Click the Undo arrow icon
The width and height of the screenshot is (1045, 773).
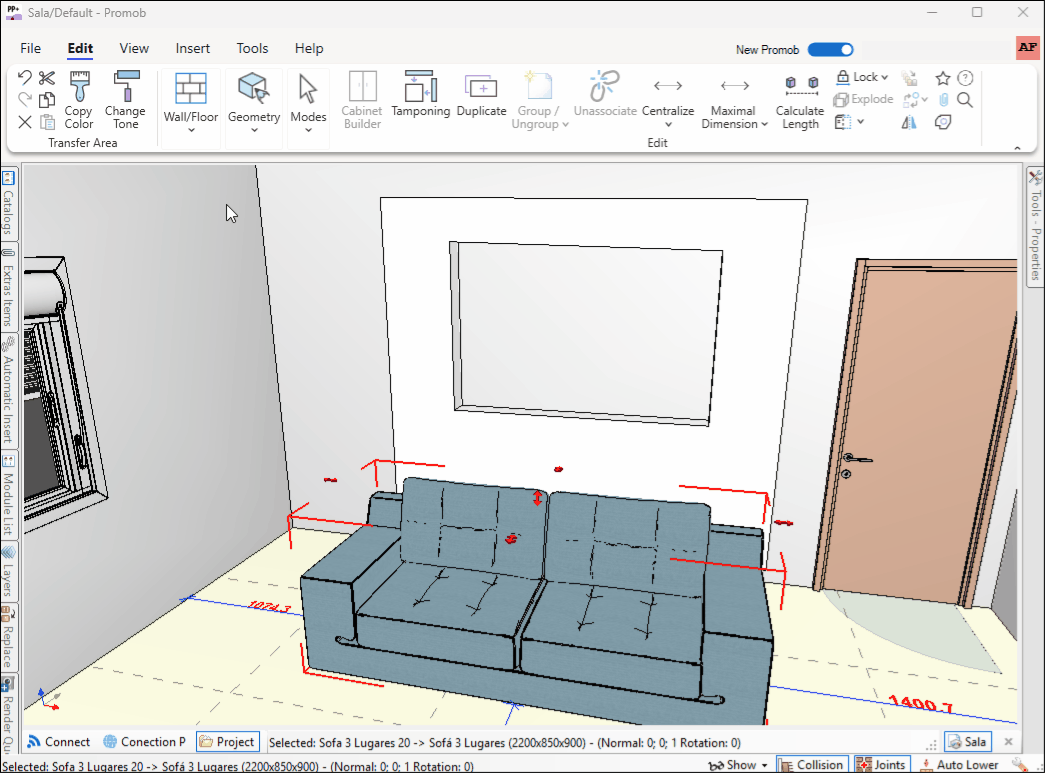pos(25,77)
